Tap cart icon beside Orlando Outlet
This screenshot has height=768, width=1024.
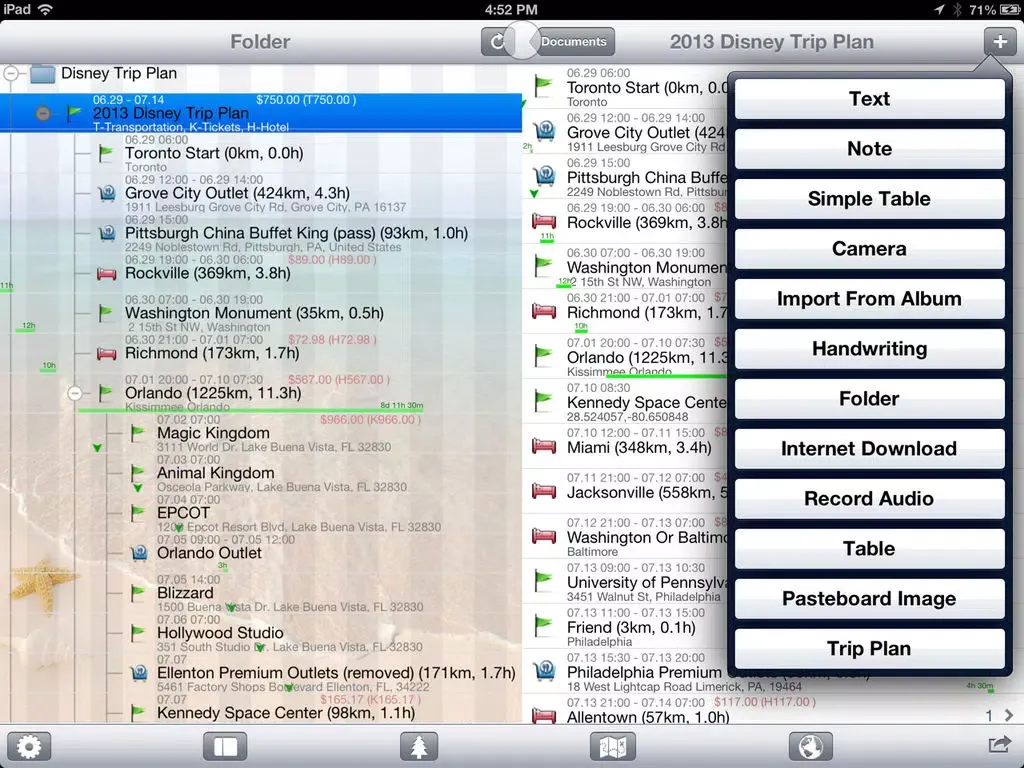[139, 553]
